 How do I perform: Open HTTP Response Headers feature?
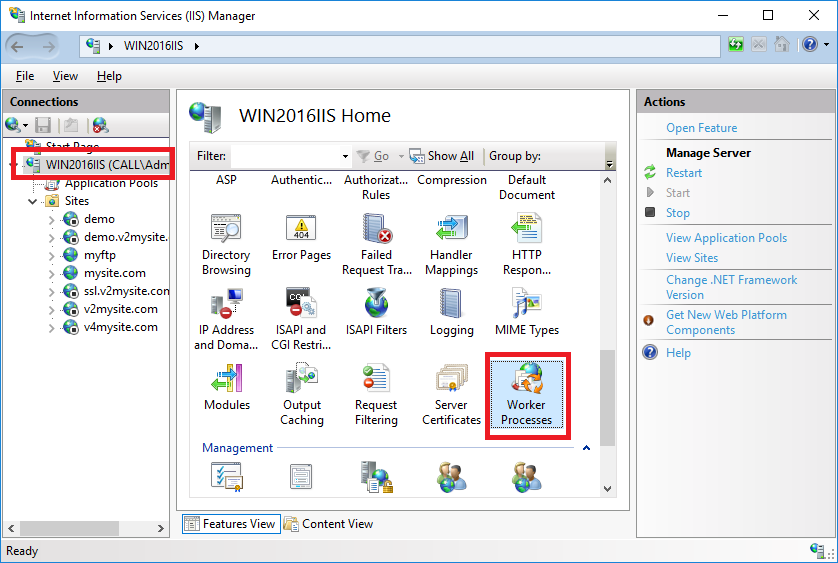(x=526, y=244)
